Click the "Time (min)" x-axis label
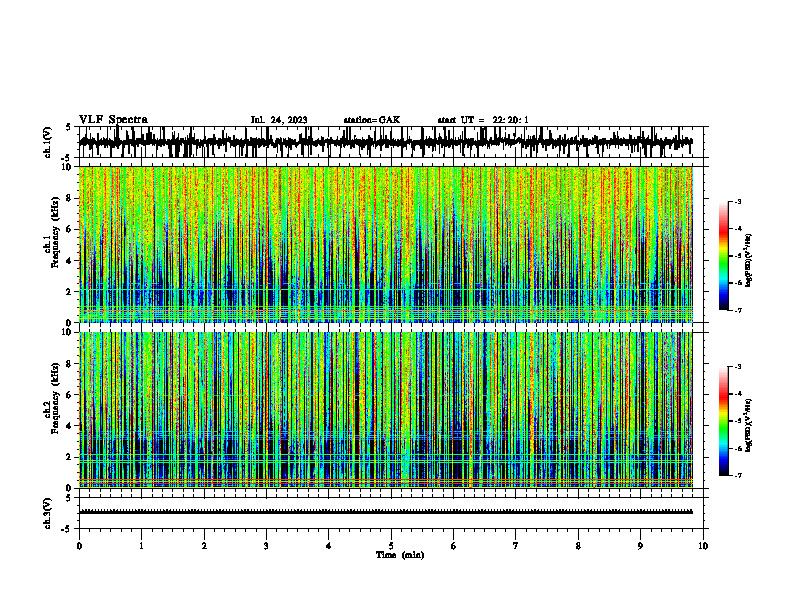This screenshot has width=792, height=612. coord(400,555)
